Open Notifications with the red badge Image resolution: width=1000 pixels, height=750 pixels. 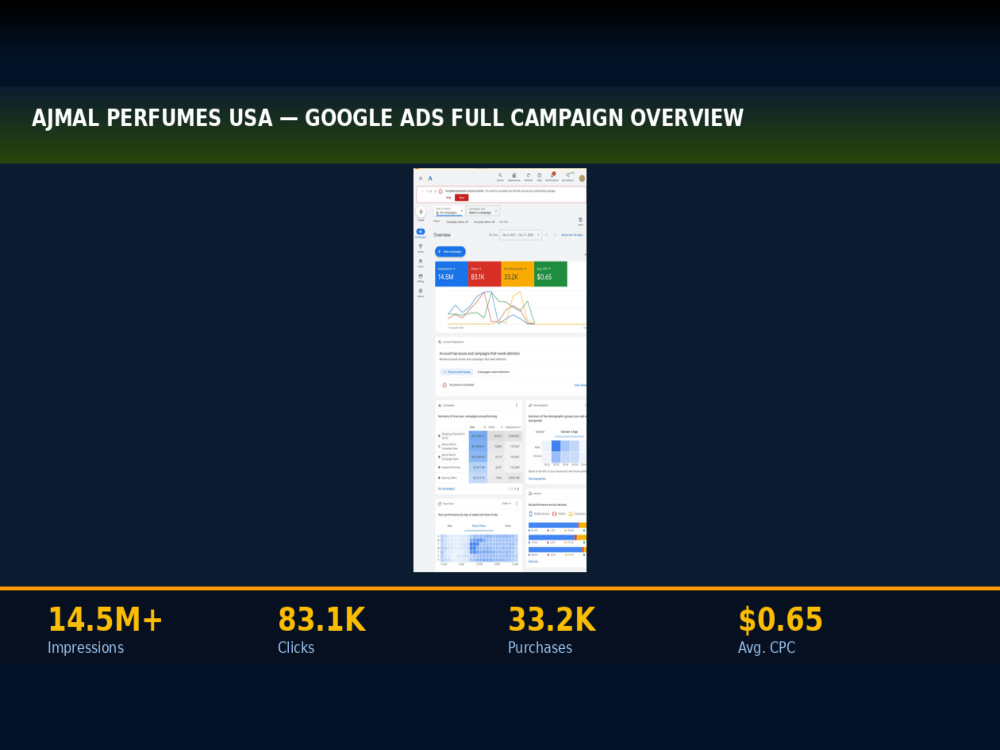[552, 177]
